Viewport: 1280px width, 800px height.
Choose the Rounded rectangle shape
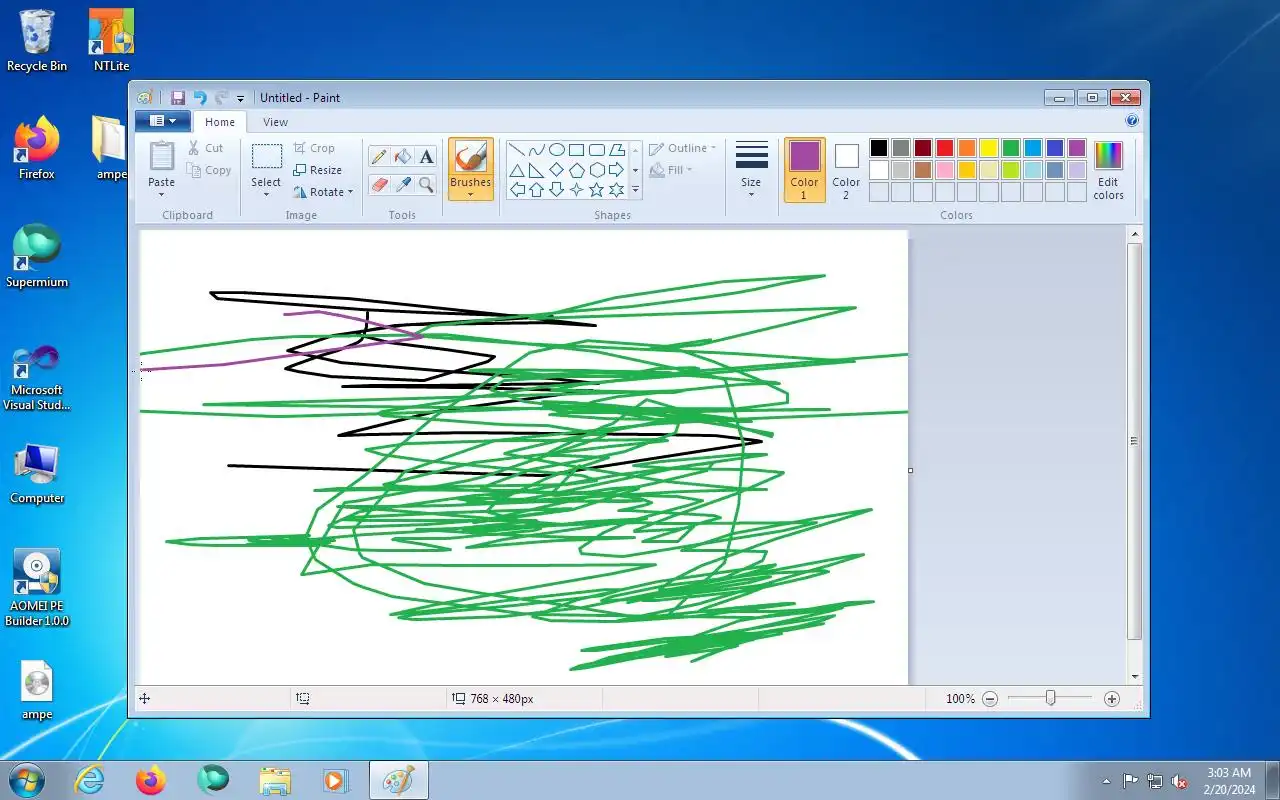(597, 150)
